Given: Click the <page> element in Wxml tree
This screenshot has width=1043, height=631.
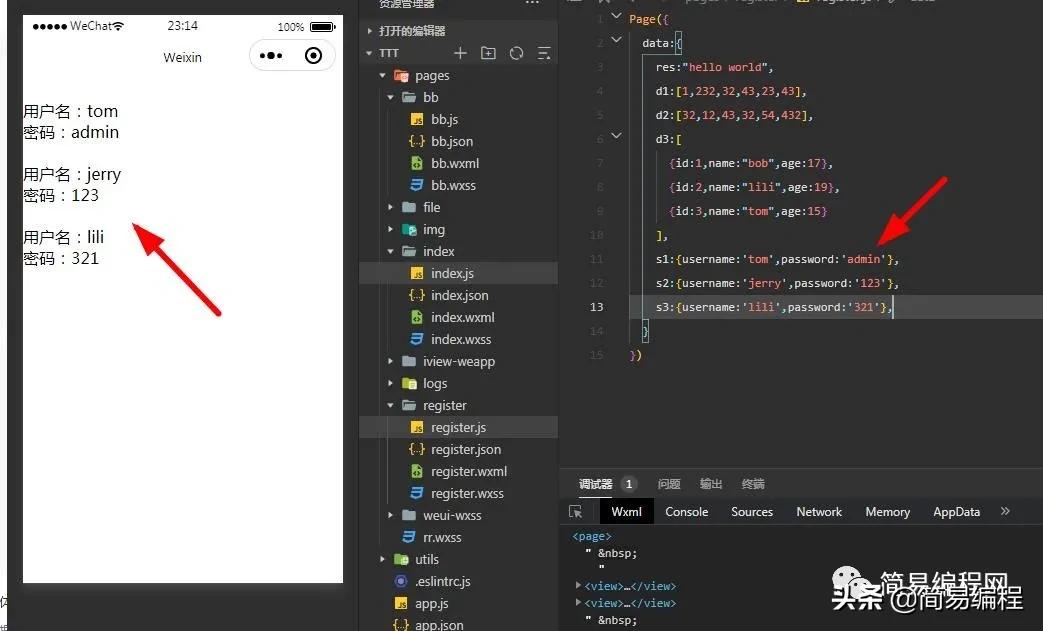Looking at the screenshot, I should tap(591, 536).
